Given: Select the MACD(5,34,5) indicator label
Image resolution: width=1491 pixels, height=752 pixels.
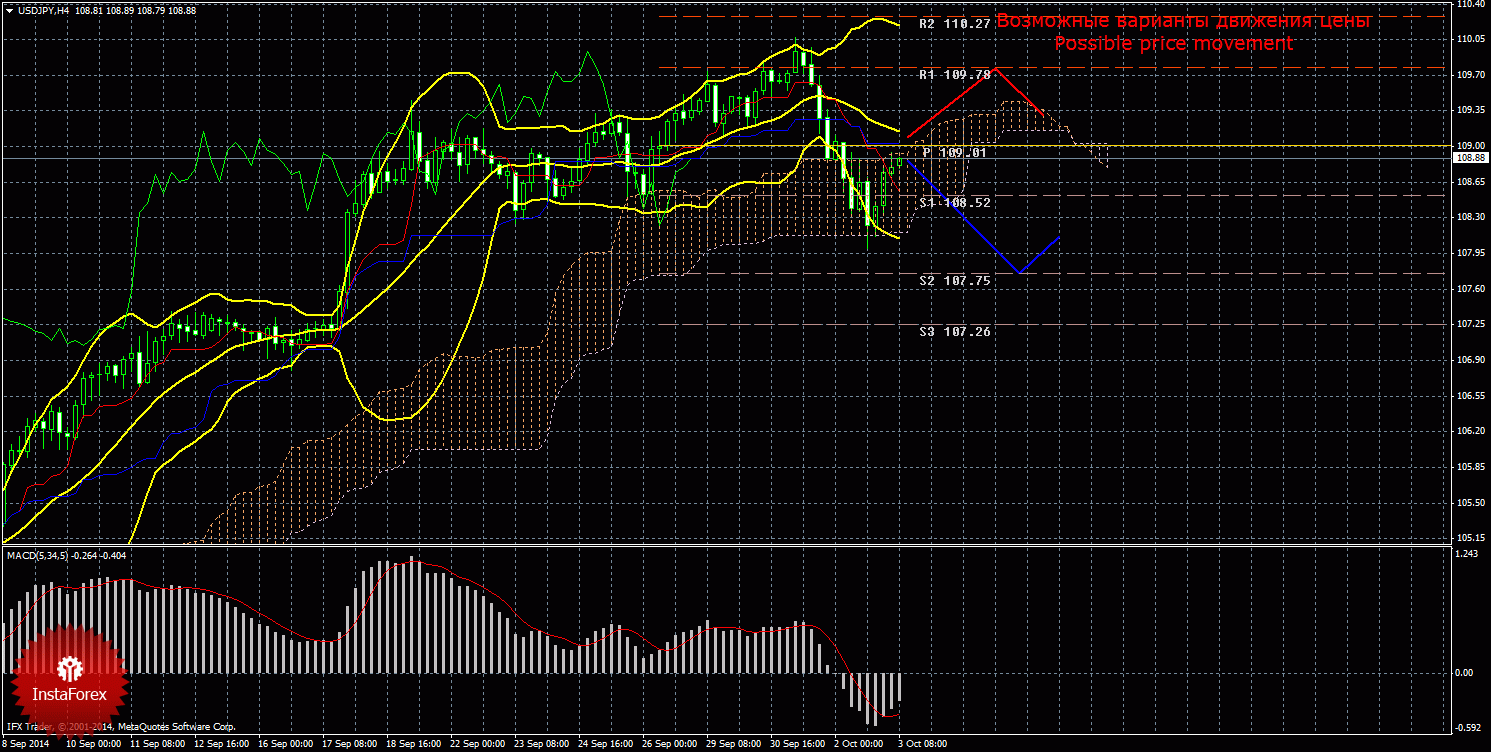Looking at the screenshot, I should pyautogui.click(x=38, y=555).
